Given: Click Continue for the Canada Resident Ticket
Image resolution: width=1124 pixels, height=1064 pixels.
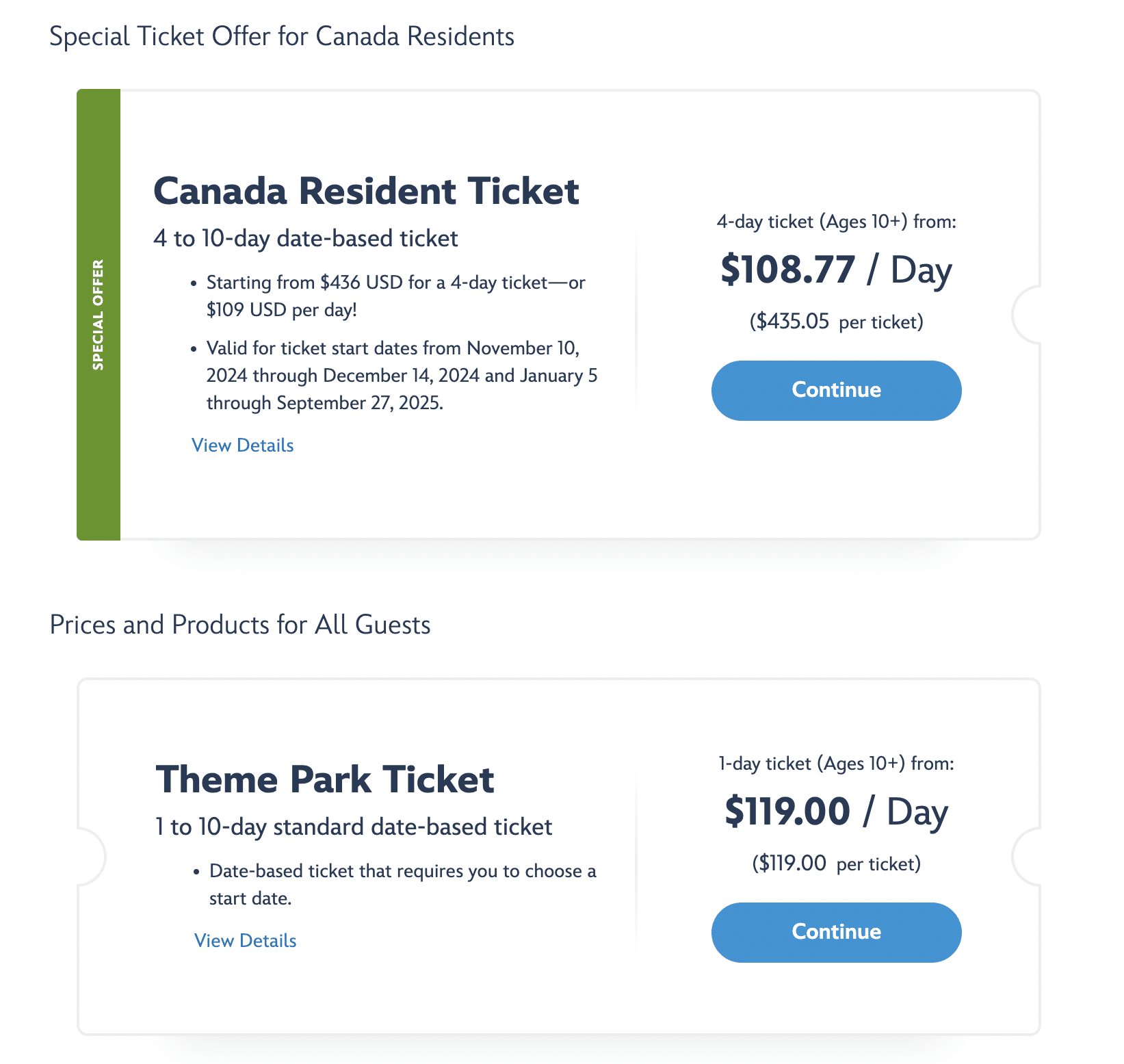Looking at the screenshot, I should [836, 390].
